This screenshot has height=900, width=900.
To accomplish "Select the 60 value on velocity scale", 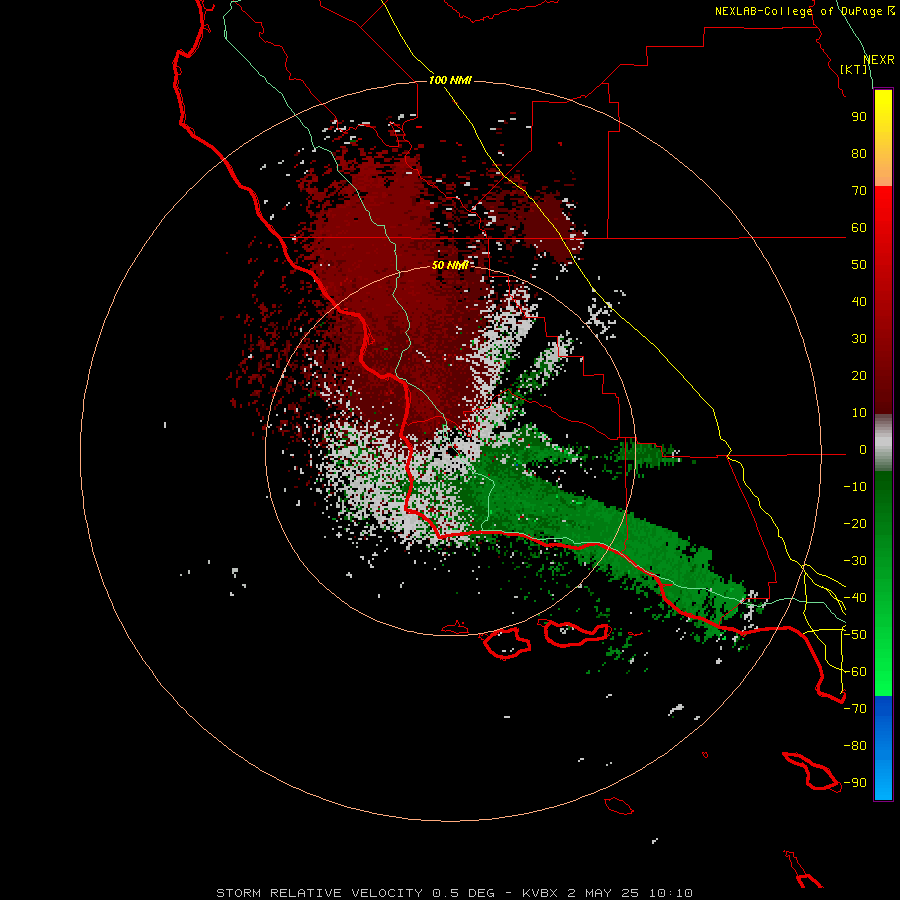I will pos(859,228).
